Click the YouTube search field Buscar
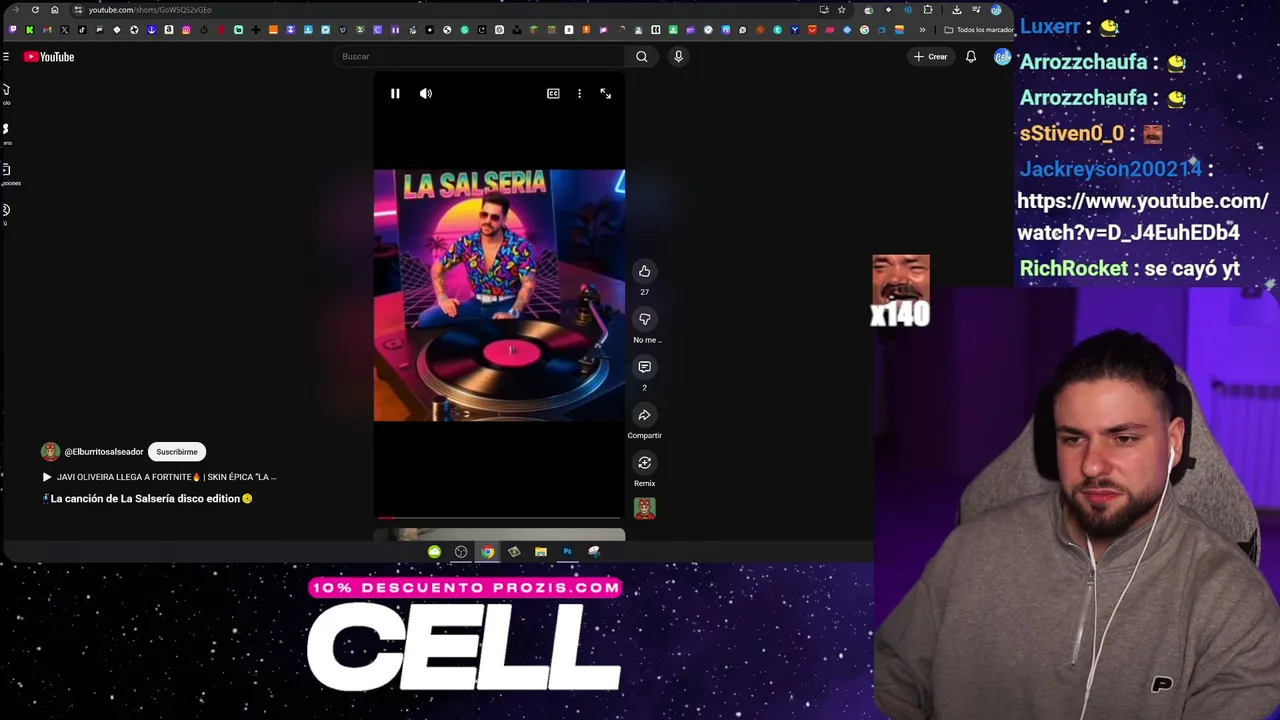This screenshot has width=1280, height=720. click(x=478, y=57)
